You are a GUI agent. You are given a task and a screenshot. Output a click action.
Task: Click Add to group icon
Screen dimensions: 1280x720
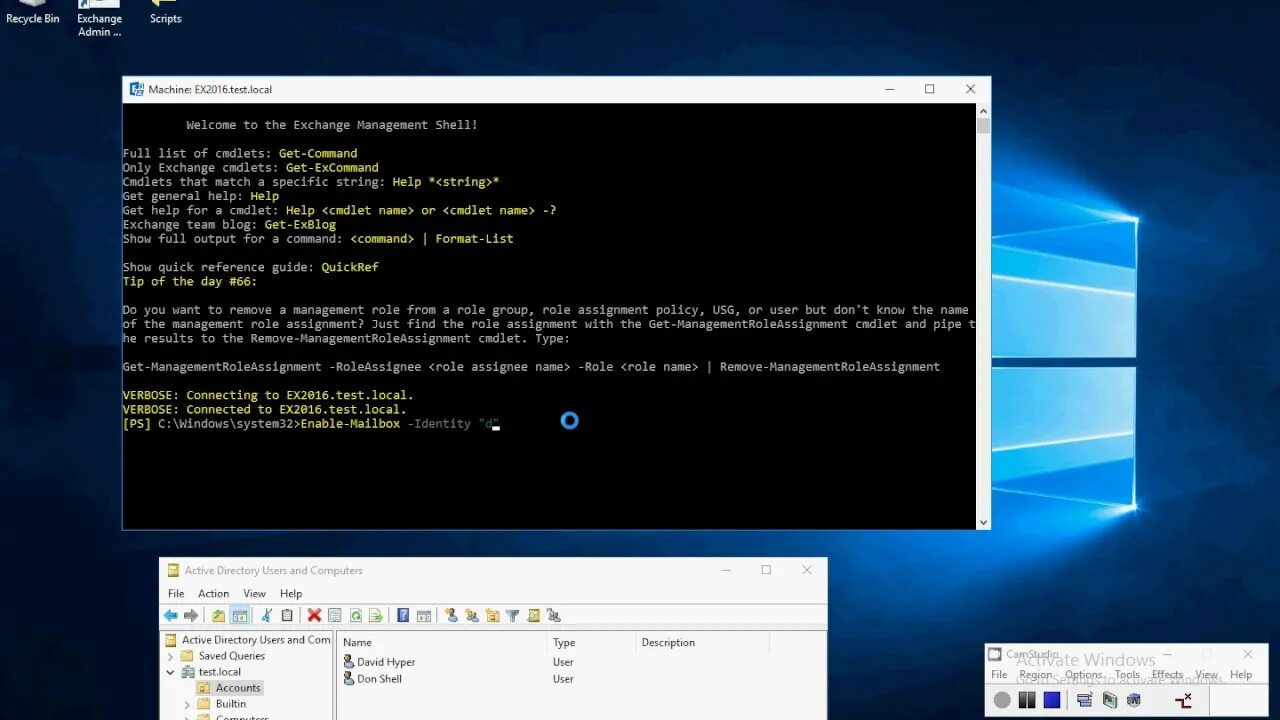(x=554, y=616)
